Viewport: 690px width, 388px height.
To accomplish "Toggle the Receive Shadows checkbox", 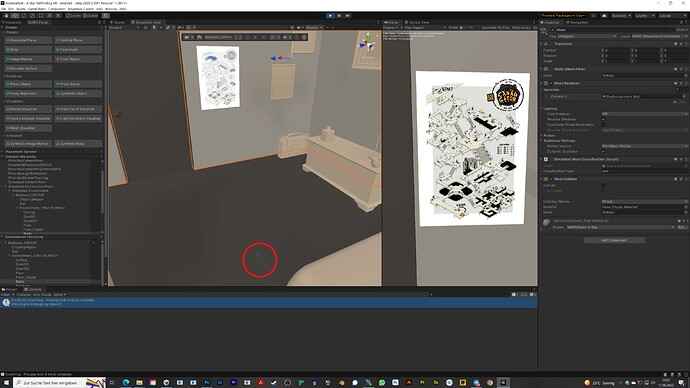I will [603, 119].
